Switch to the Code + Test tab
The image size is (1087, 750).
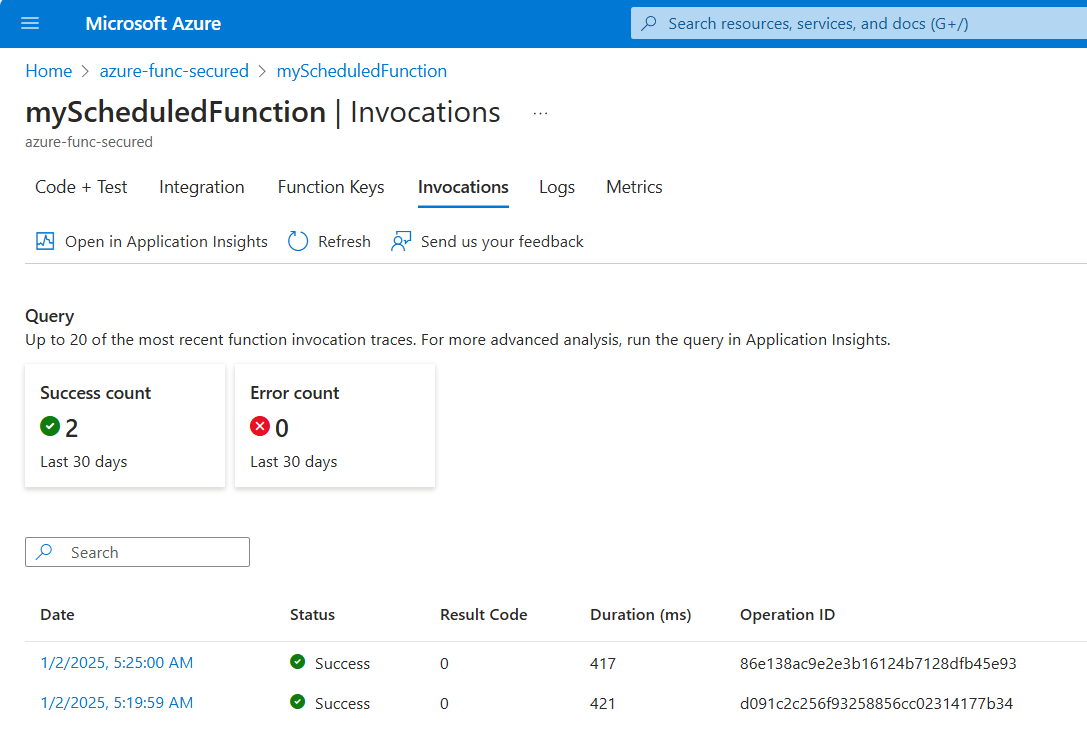coord(81,187)
